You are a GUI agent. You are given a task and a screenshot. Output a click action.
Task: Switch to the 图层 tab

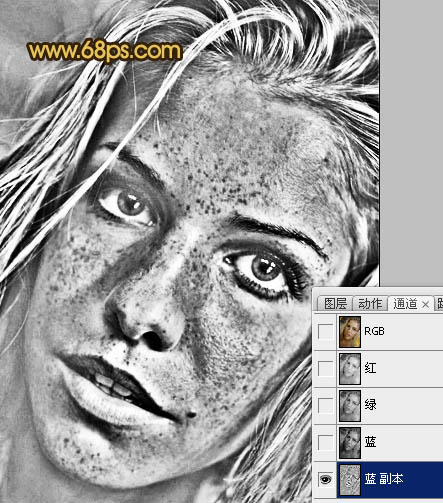click(x=335, y=304)
